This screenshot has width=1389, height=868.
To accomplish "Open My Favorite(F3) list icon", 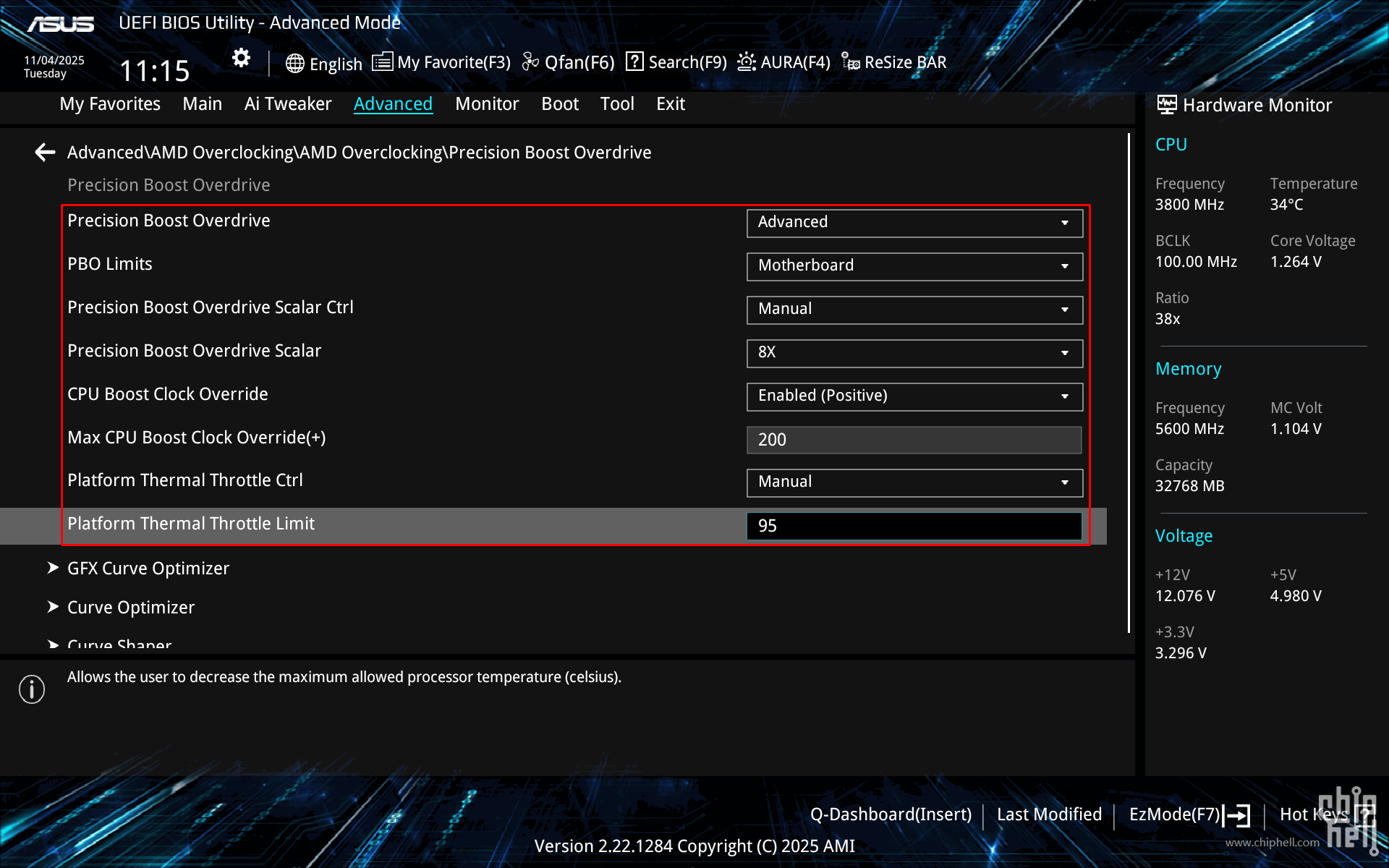I will click(x=383, y=62).
